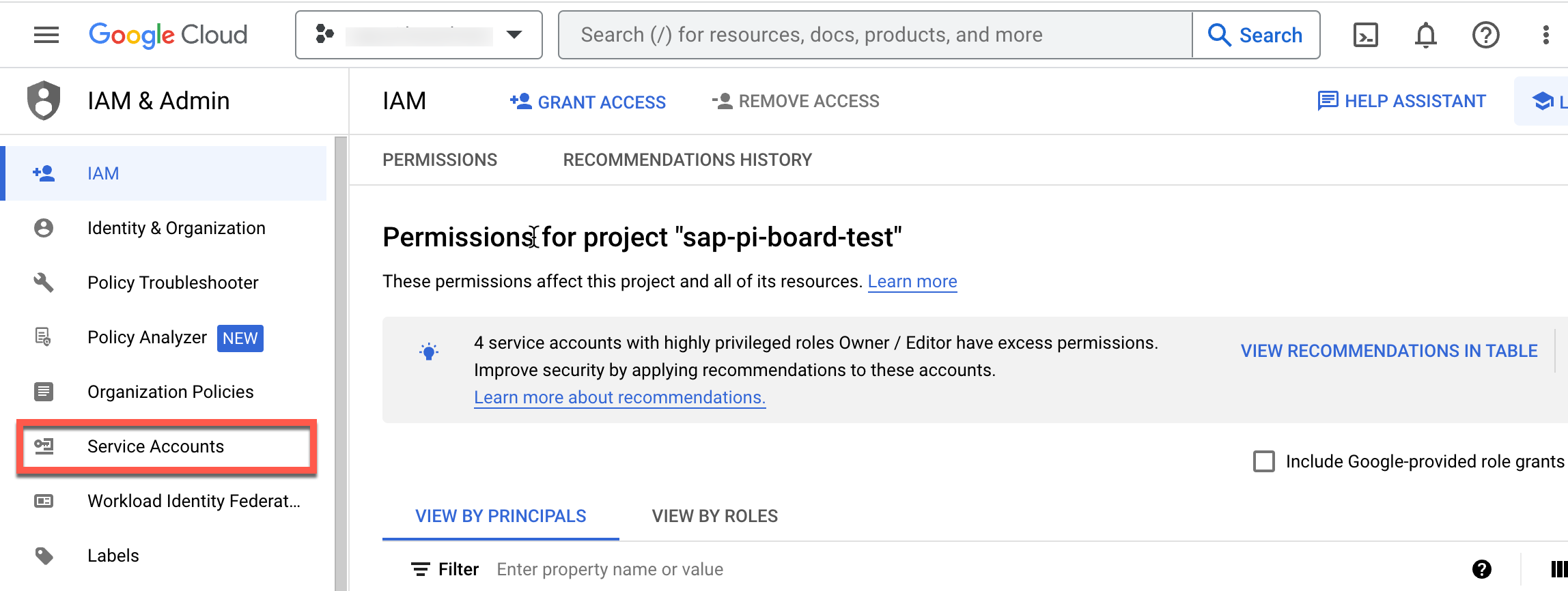This screenshot has width=1568, height=591.
Task: Click the HELP ASSISTANT chat icon
Action: 1328,101
